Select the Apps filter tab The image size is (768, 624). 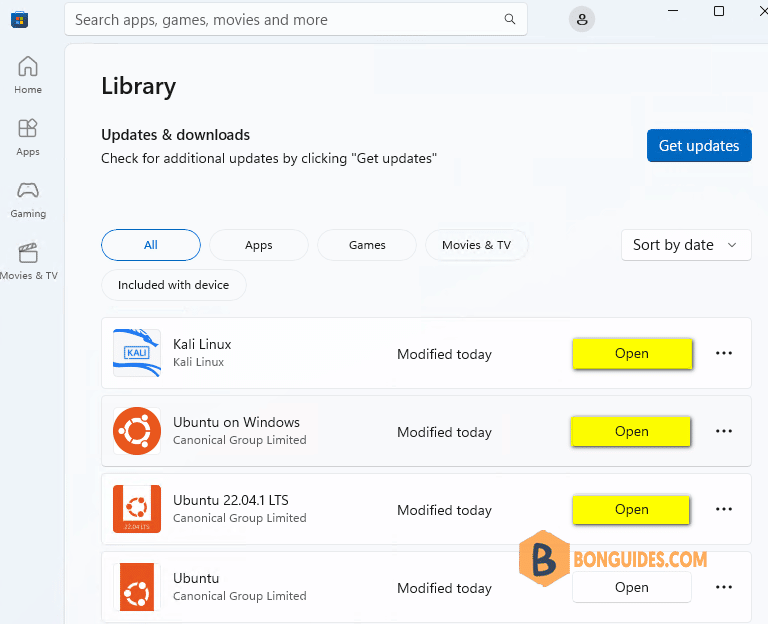pyautogui.click(x=259, y=245)
